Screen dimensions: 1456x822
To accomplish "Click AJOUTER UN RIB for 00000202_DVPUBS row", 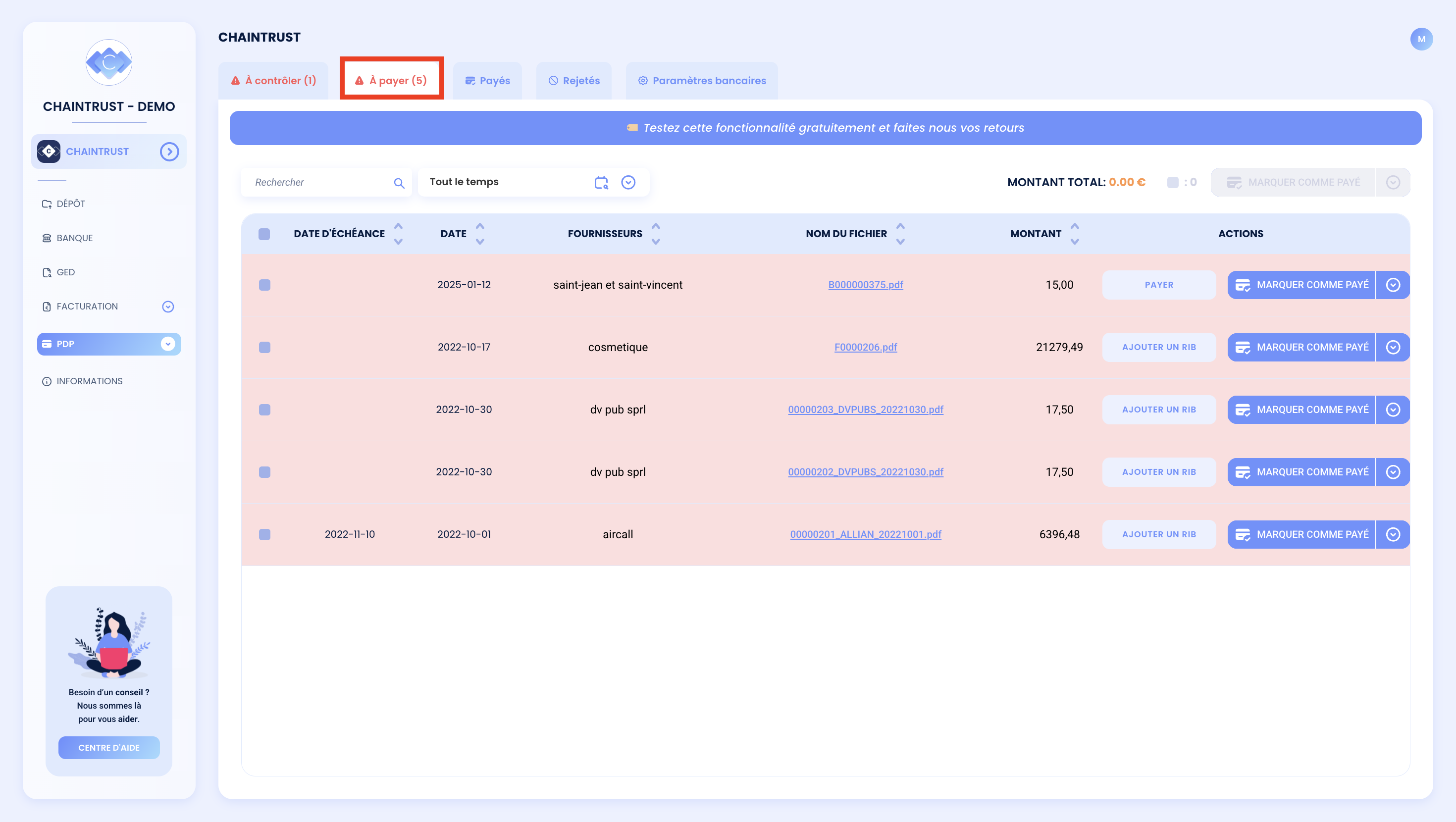I will 1159,472.
